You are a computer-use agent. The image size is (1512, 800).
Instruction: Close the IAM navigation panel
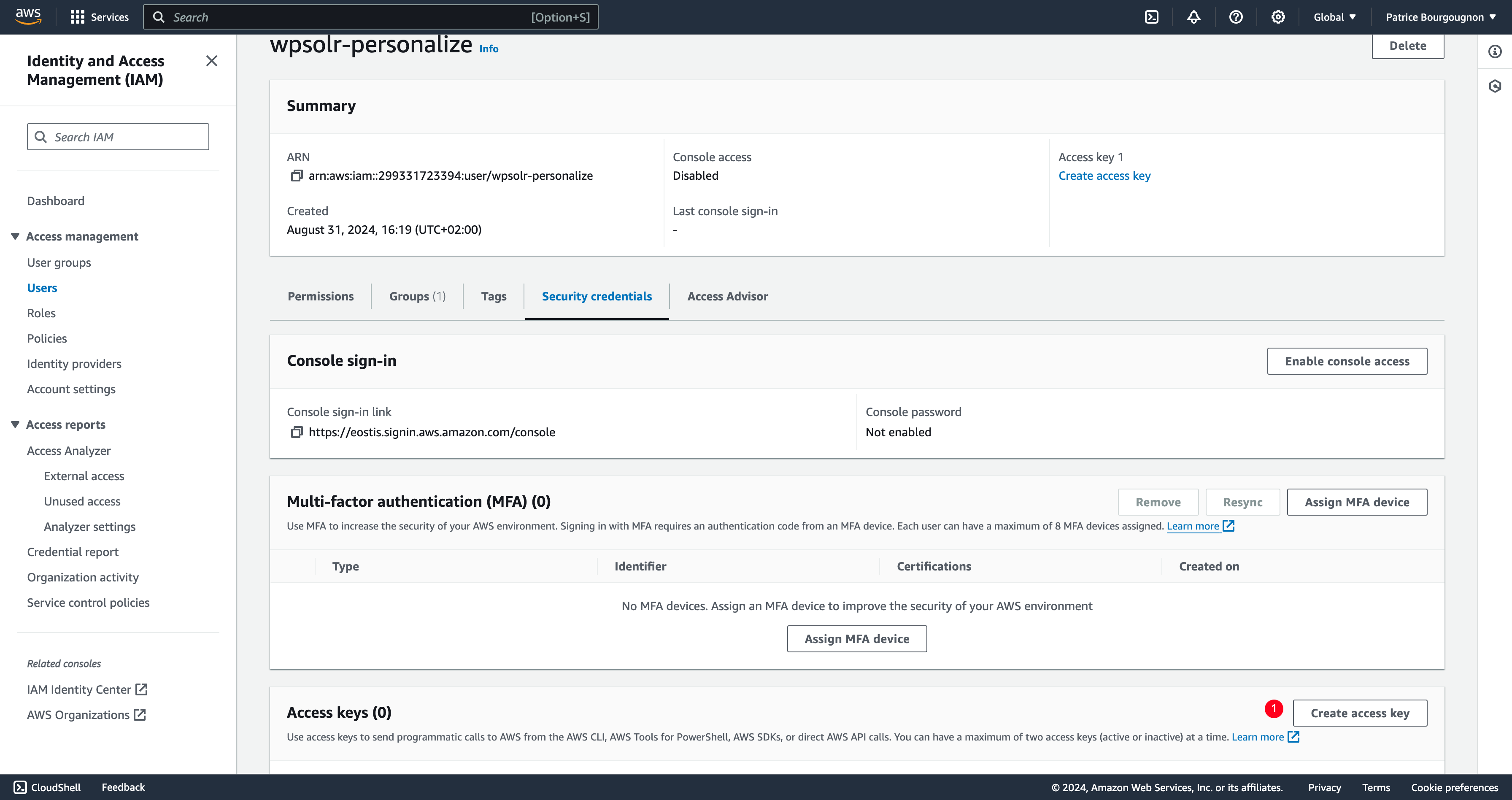[212, 61]
